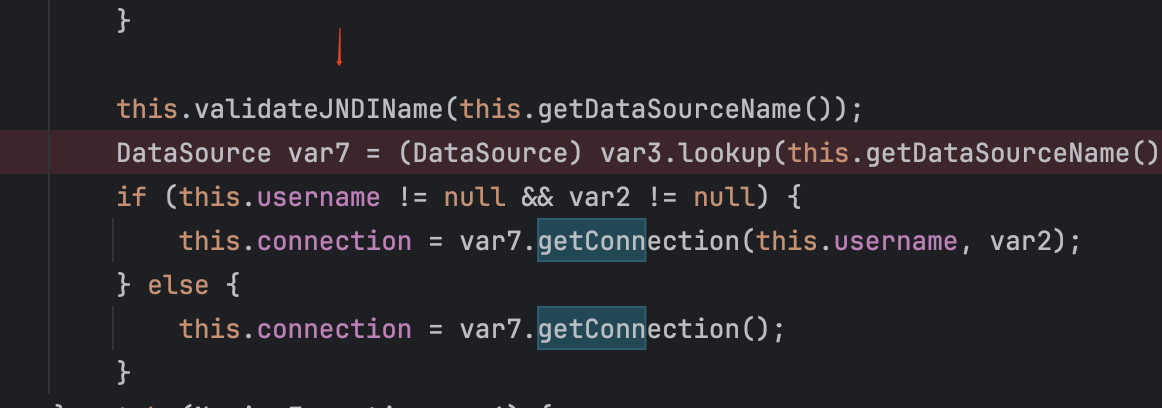Click the validateJNDIName method call

[318, 109]
